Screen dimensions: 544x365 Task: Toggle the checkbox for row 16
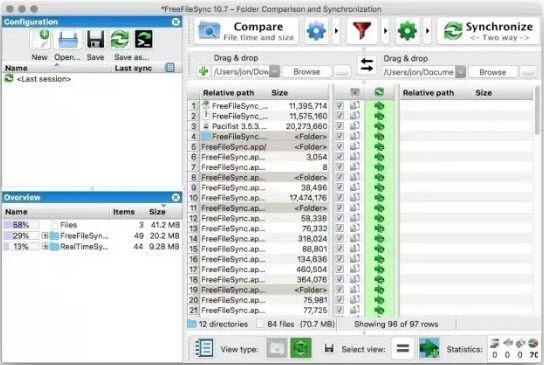pyautogui.click(x=340, y=259)
